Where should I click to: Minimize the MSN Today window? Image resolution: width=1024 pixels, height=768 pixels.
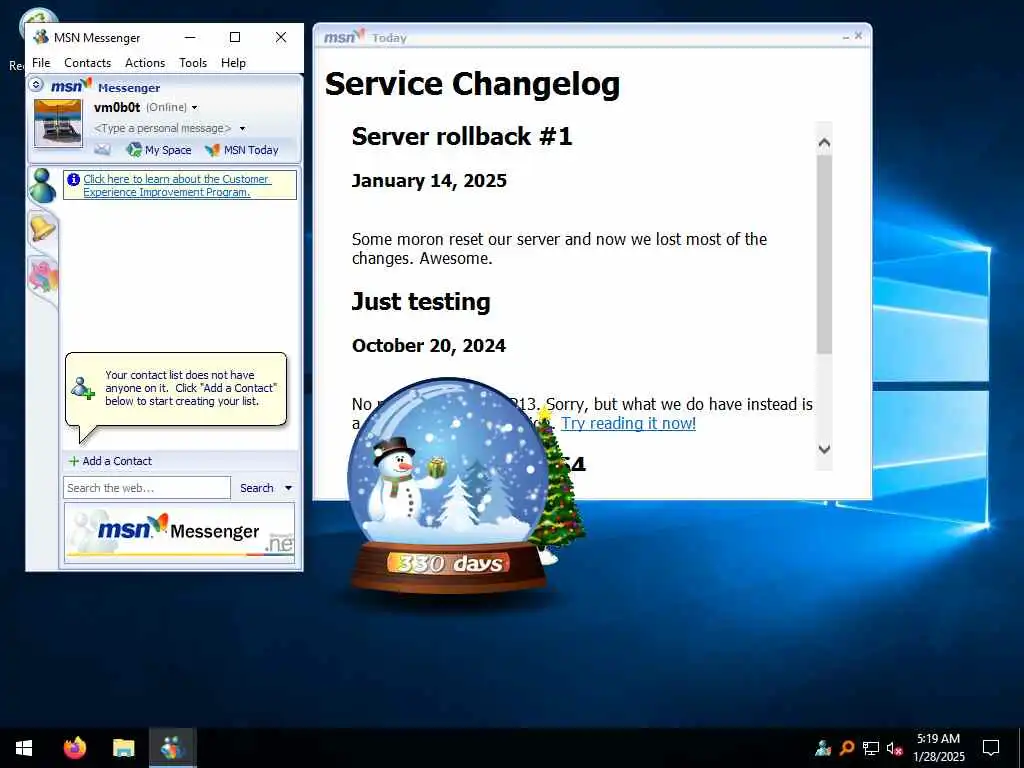click(846, 38)
